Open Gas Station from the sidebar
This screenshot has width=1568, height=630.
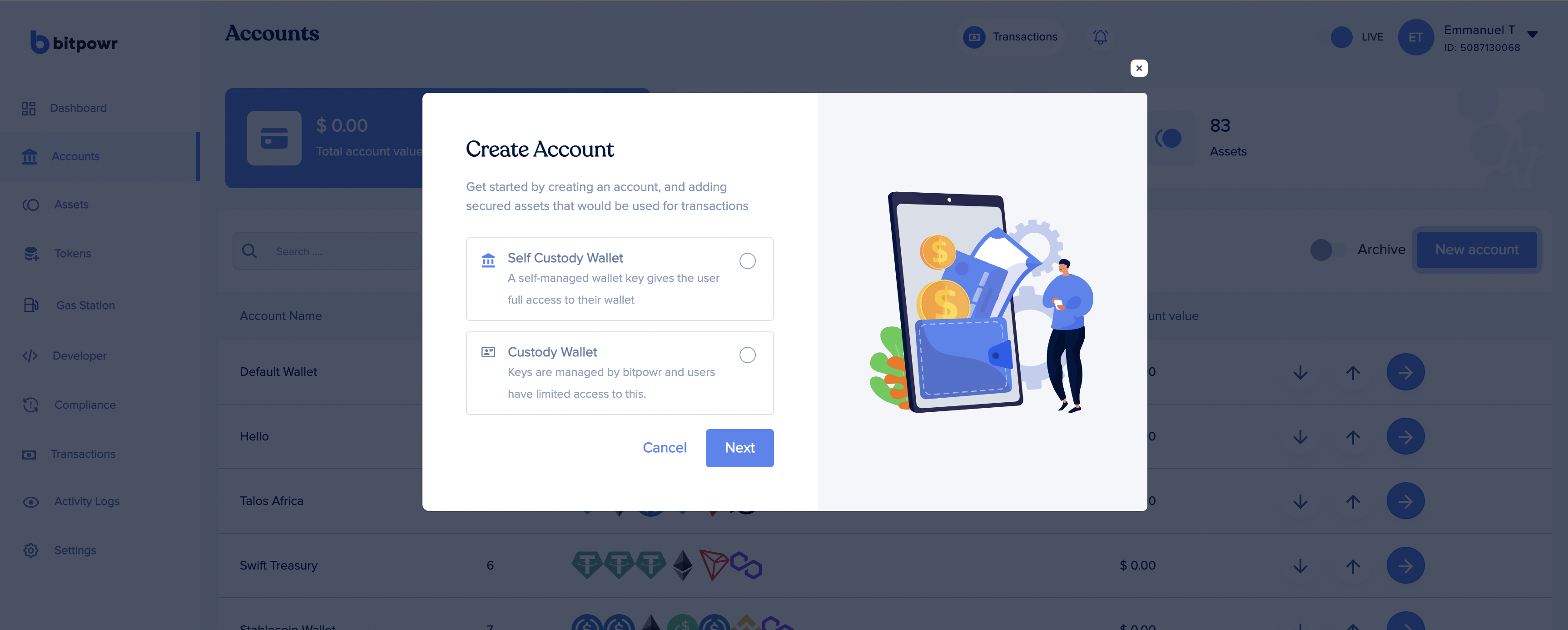pos(85,305)
